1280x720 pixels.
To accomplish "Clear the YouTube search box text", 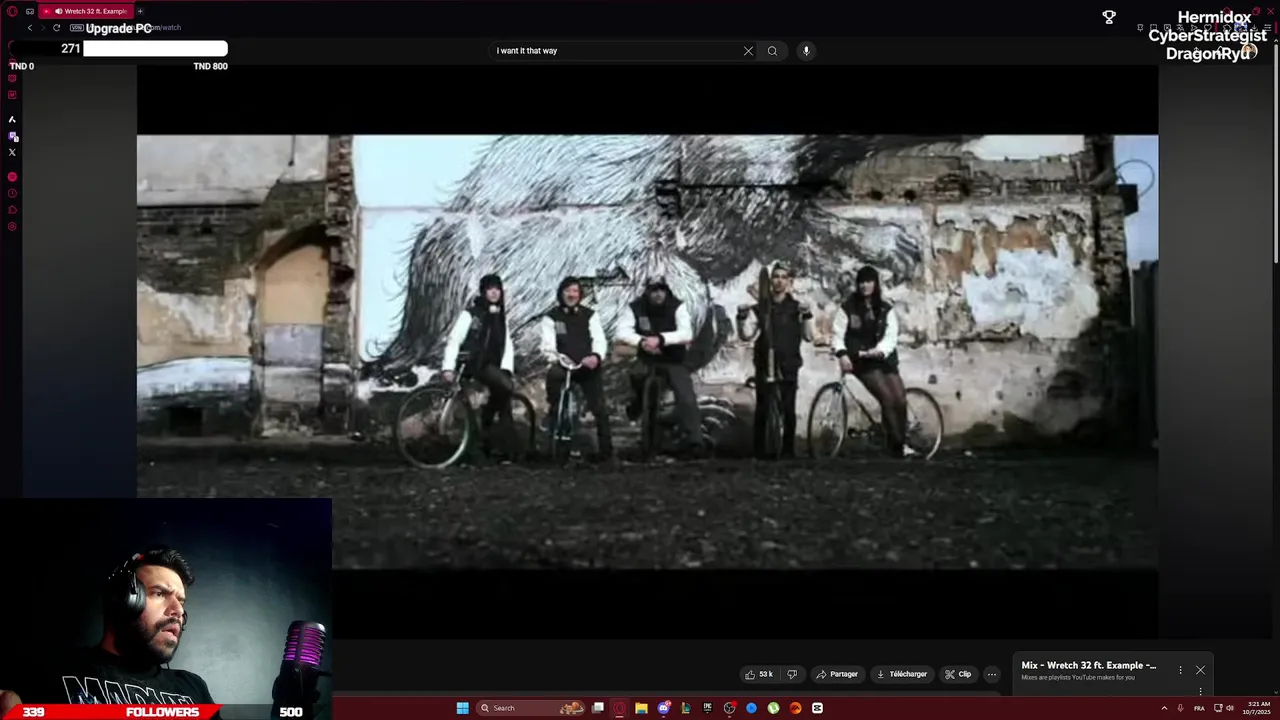I will tap(748, 51).
